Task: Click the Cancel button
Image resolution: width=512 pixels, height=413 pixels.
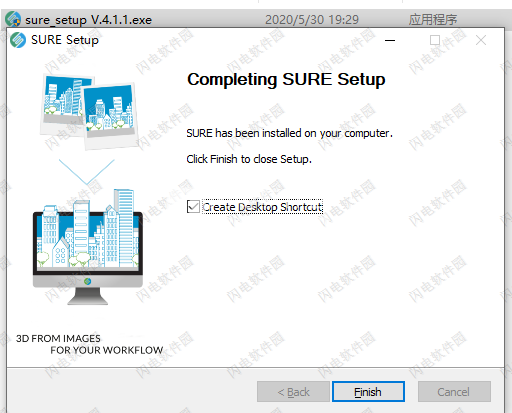Action: 454,392
